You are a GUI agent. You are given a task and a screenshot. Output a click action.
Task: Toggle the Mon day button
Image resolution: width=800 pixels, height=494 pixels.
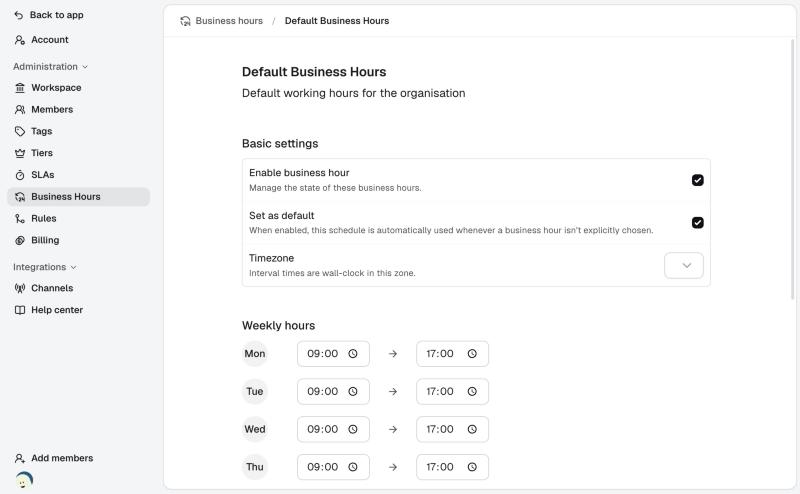coord(255,354)
